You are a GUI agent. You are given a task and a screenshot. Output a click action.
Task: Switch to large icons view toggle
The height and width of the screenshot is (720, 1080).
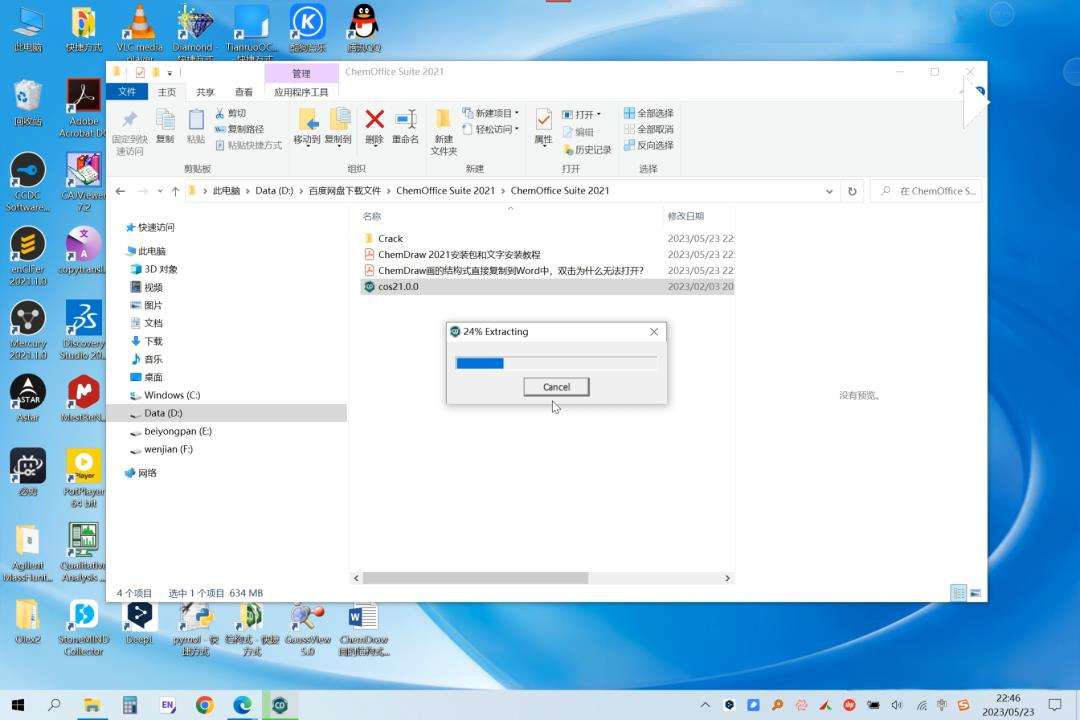point(975,593)
